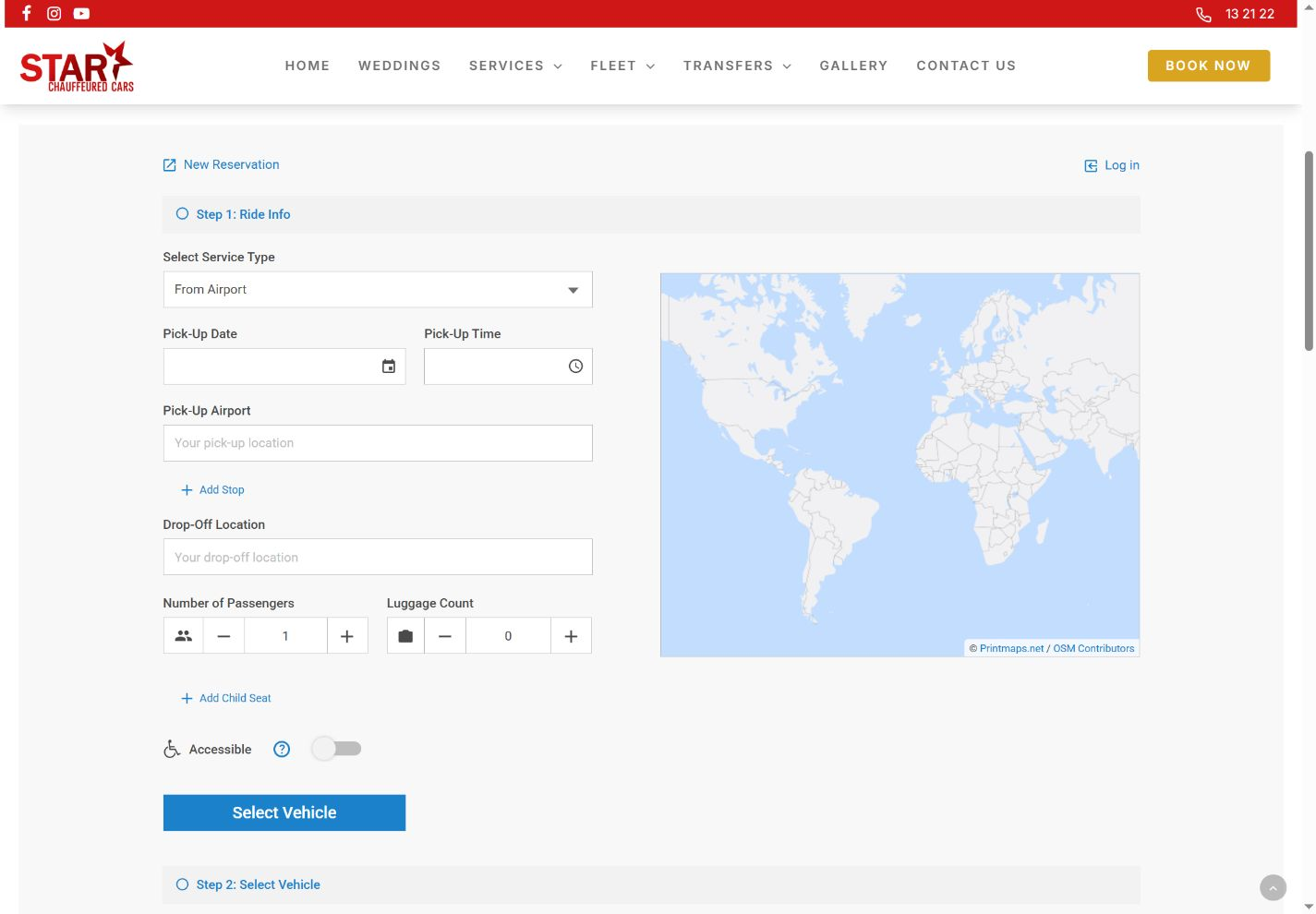Click the back-to-top arrow button
Screen dimensions: 1316x914
pos(1273,888)
